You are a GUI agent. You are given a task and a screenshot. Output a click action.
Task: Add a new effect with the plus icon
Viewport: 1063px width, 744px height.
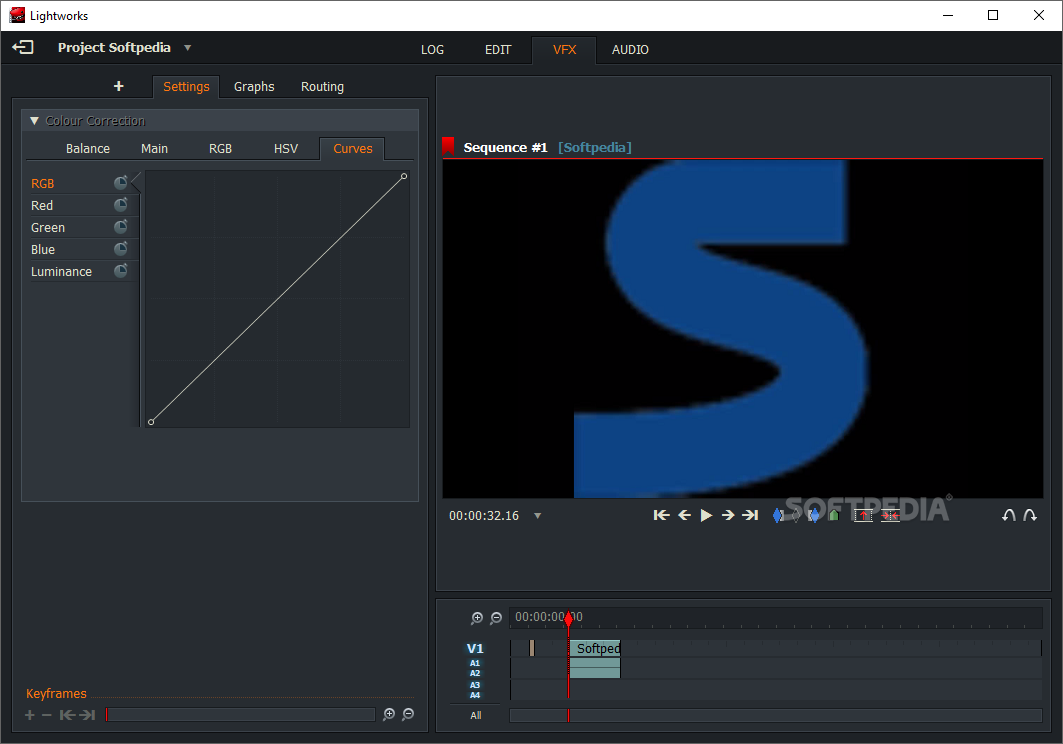click(119, 86)
